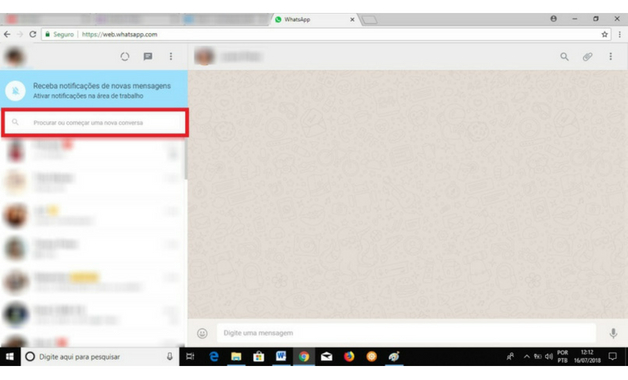Close the WhatsApp browser tab
Image resolution: width=628 pixels, height=380 pixels.
pyautogui.click(x=352, y=19)
